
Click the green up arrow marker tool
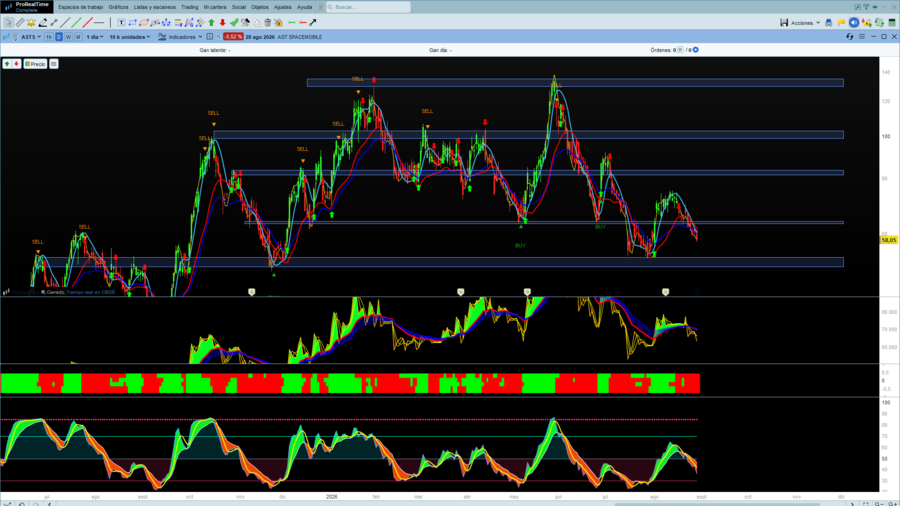click(211, 22)
